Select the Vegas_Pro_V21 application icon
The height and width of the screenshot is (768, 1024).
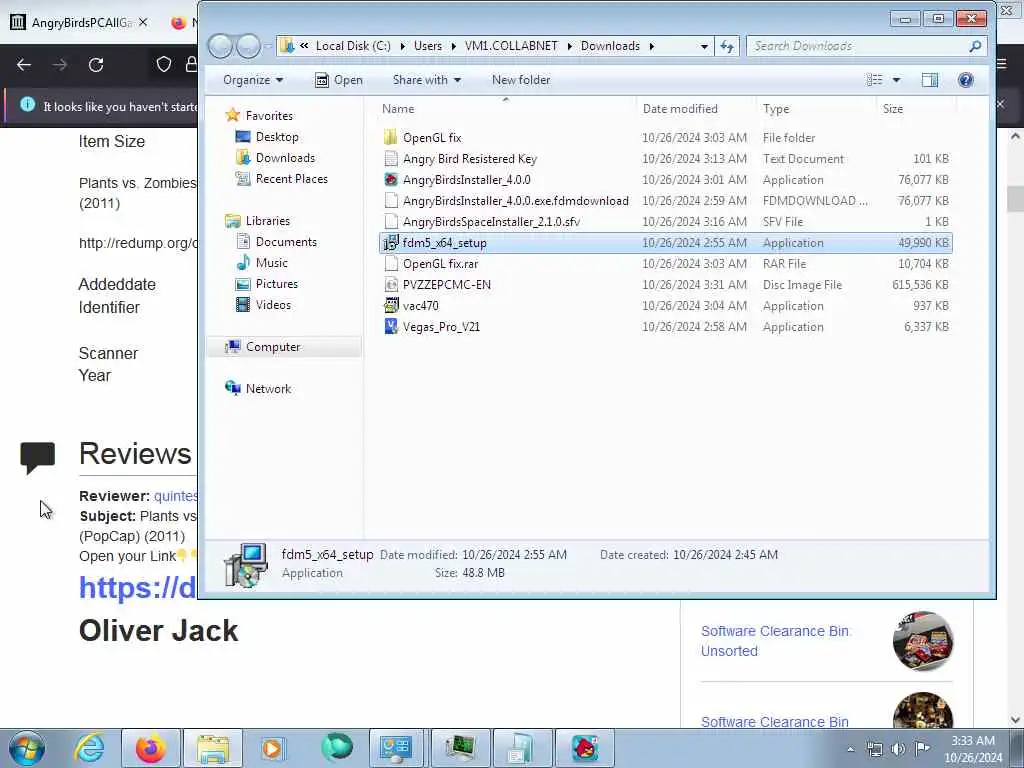pyautogui.click(x=391, y=327)
